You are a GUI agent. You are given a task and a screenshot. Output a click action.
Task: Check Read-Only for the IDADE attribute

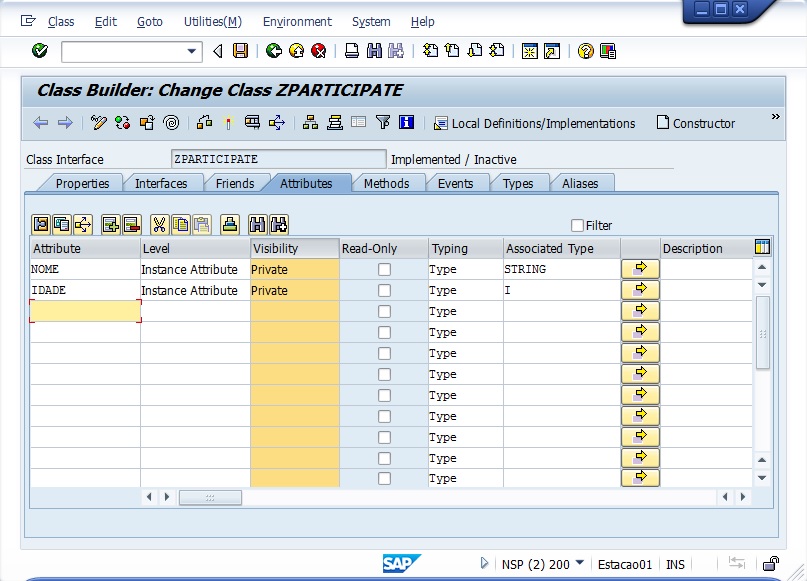tap(384, 291)
